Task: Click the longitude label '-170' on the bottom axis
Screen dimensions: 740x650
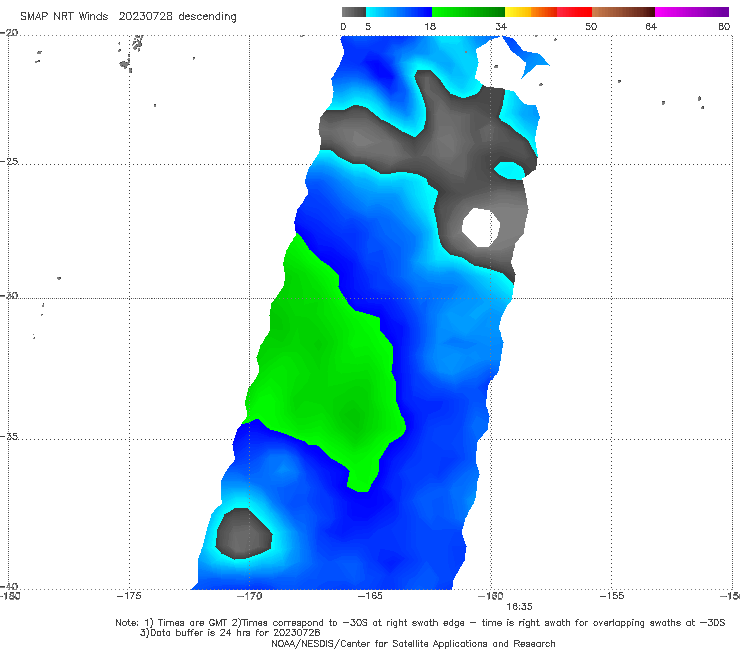Action: click(x=250, y=596)
